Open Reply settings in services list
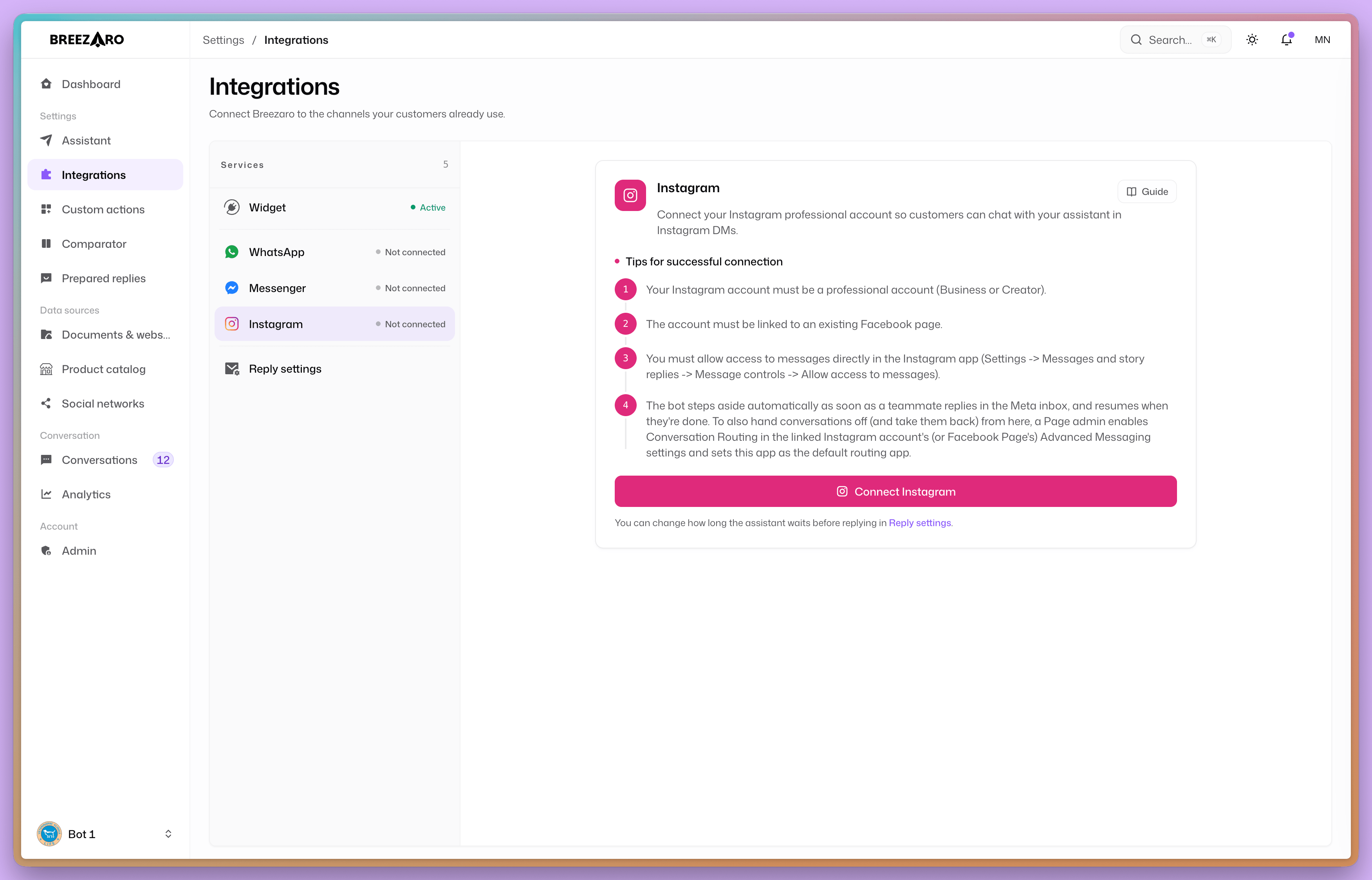This screenshot has height=880, width=1372. [334, 369]
